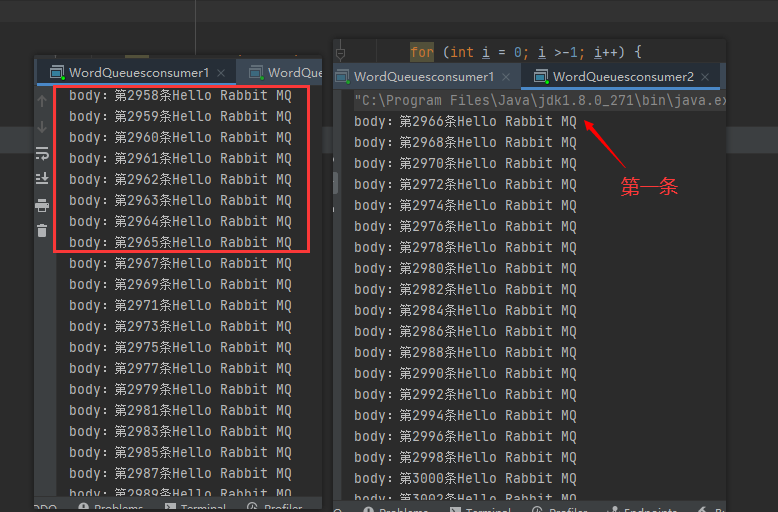
Task: Click the java.exe command line path
Action: pyautogui.click(x=540, y=101)
